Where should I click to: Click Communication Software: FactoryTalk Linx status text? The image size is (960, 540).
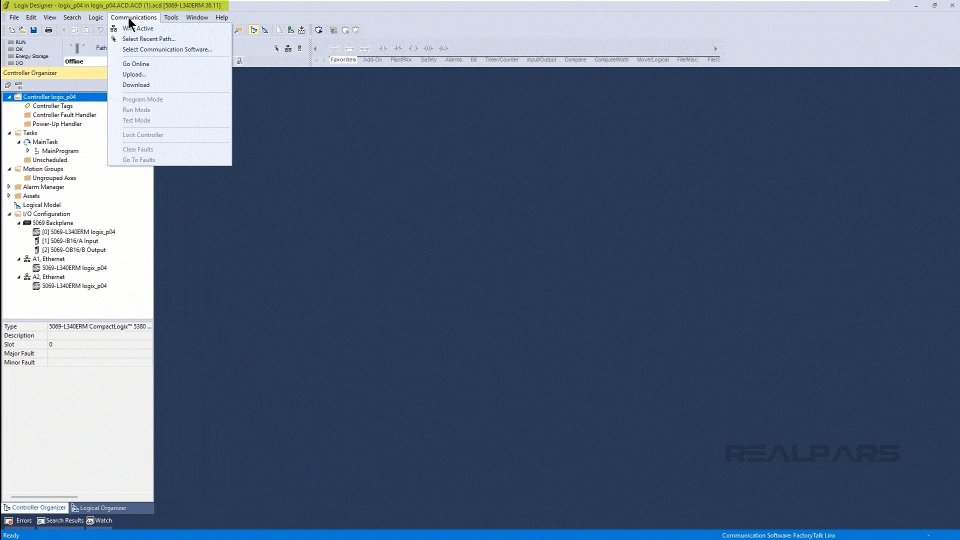[778, 536]
